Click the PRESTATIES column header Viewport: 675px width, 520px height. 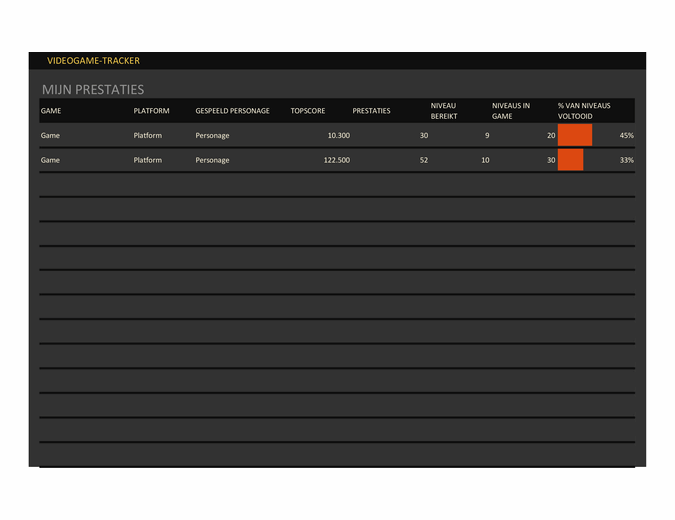pyautogui.click(x=371, y=111)
